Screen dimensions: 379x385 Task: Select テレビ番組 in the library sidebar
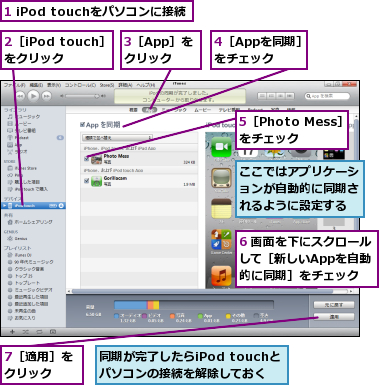pyautogui.click(x=22, y=131)
